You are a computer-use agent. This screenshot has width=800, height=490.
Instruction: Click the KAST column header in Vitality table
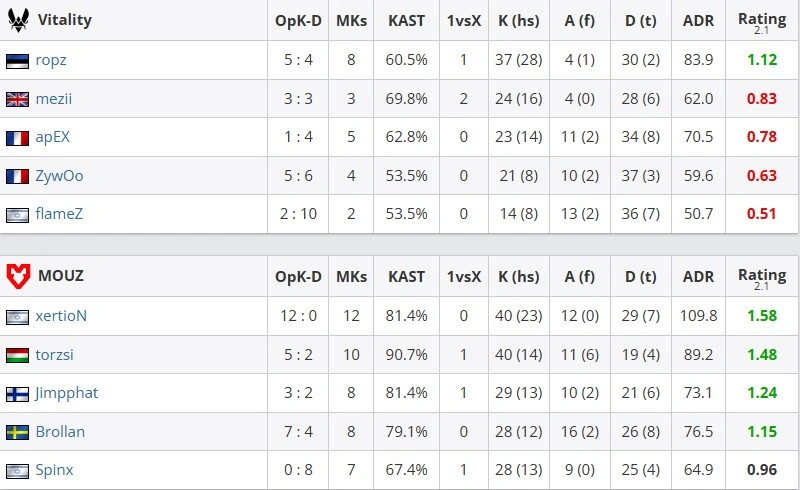(x=407, y=20)
